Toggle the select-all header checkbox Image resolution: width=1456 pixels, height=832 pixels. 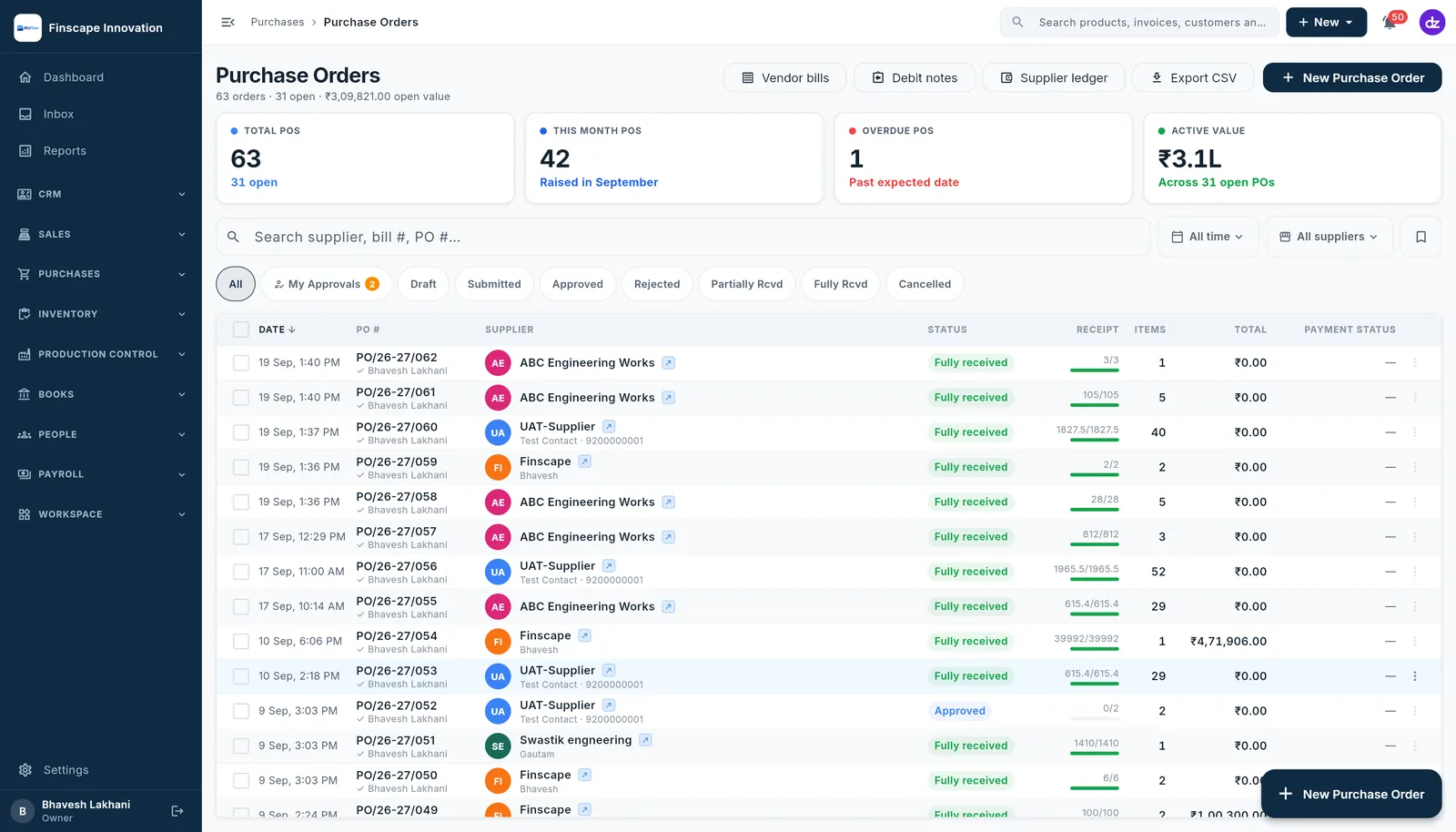[241, 330]
